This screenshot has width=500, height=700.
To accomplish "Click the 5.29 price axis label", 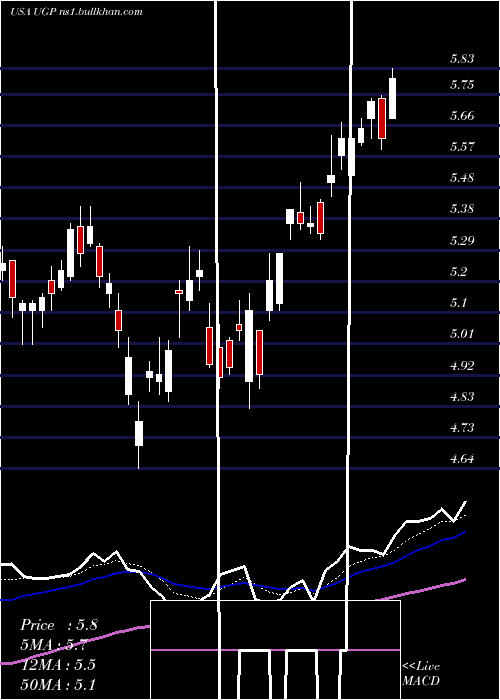I will (x=462, y=241).
